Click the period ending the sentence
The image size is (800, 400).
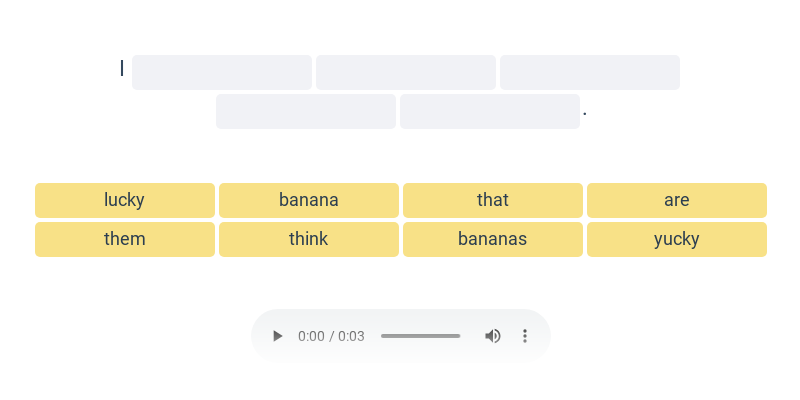(585, 115)
